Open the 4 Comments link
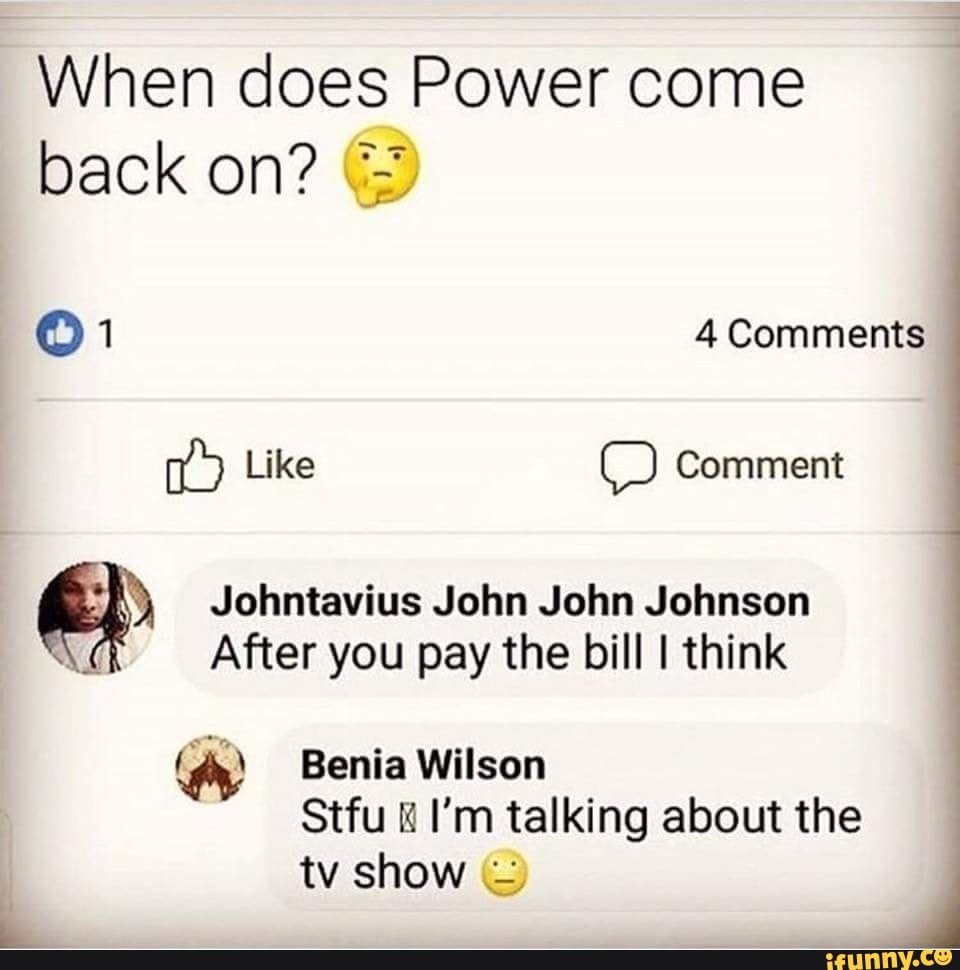This screenshot has height=970, width=960. (x=809, y=335)
